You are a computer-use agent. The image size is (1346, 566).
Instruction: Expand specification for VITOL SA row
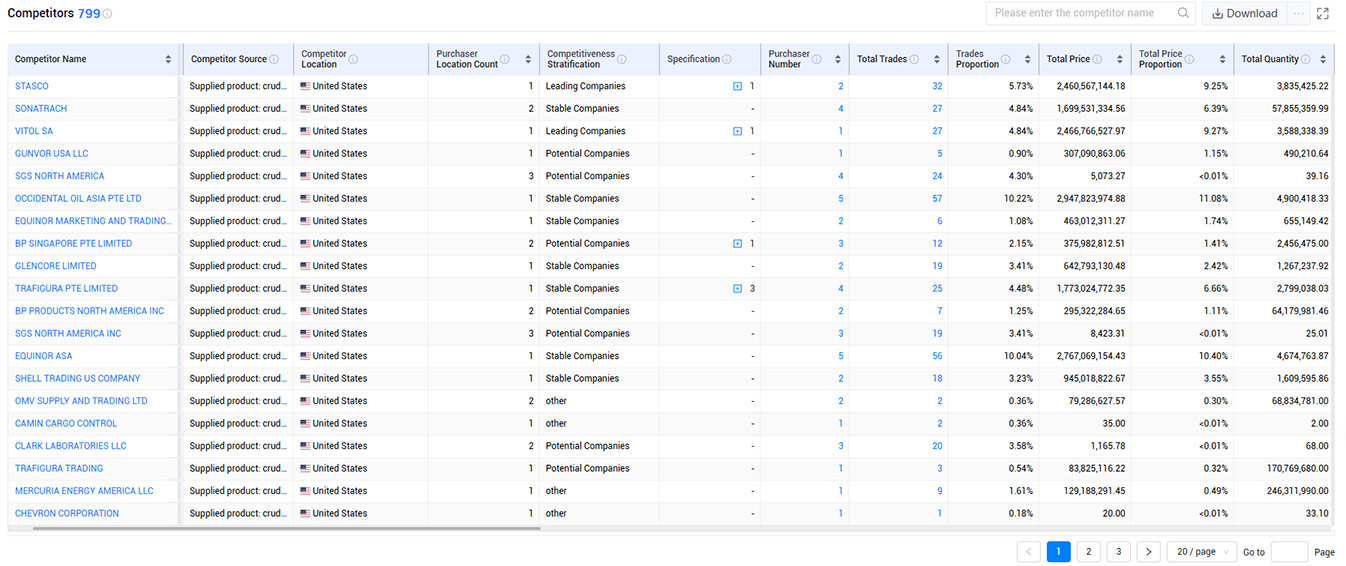738,131
